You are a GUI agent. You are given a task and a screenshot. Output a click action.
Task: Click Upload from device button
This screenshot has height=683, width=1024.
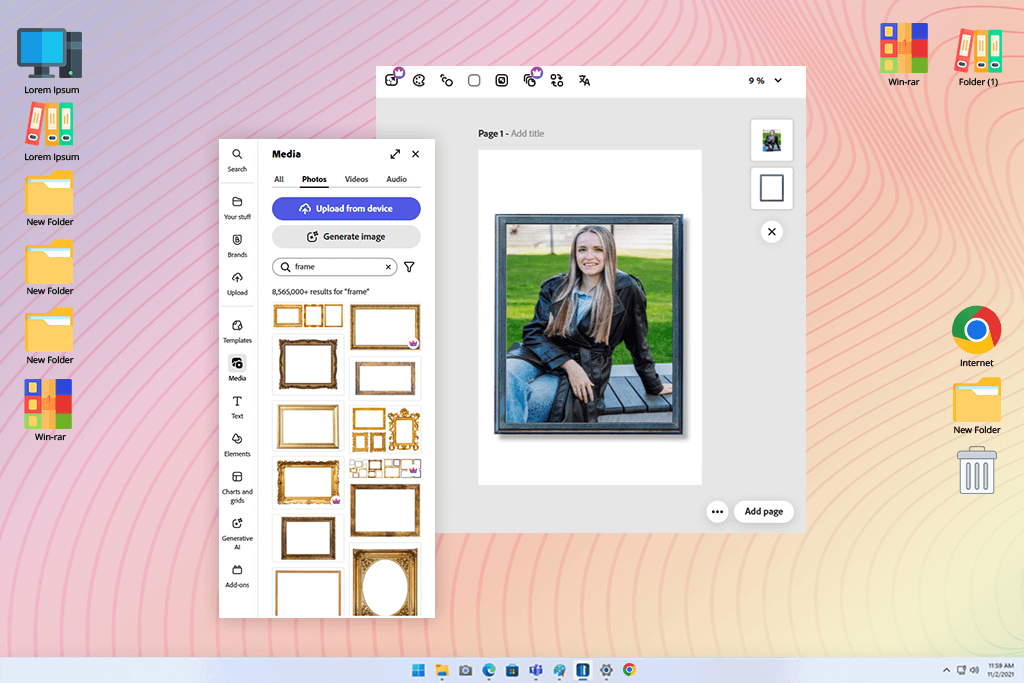pyautogui.click(x=346, y=208)
